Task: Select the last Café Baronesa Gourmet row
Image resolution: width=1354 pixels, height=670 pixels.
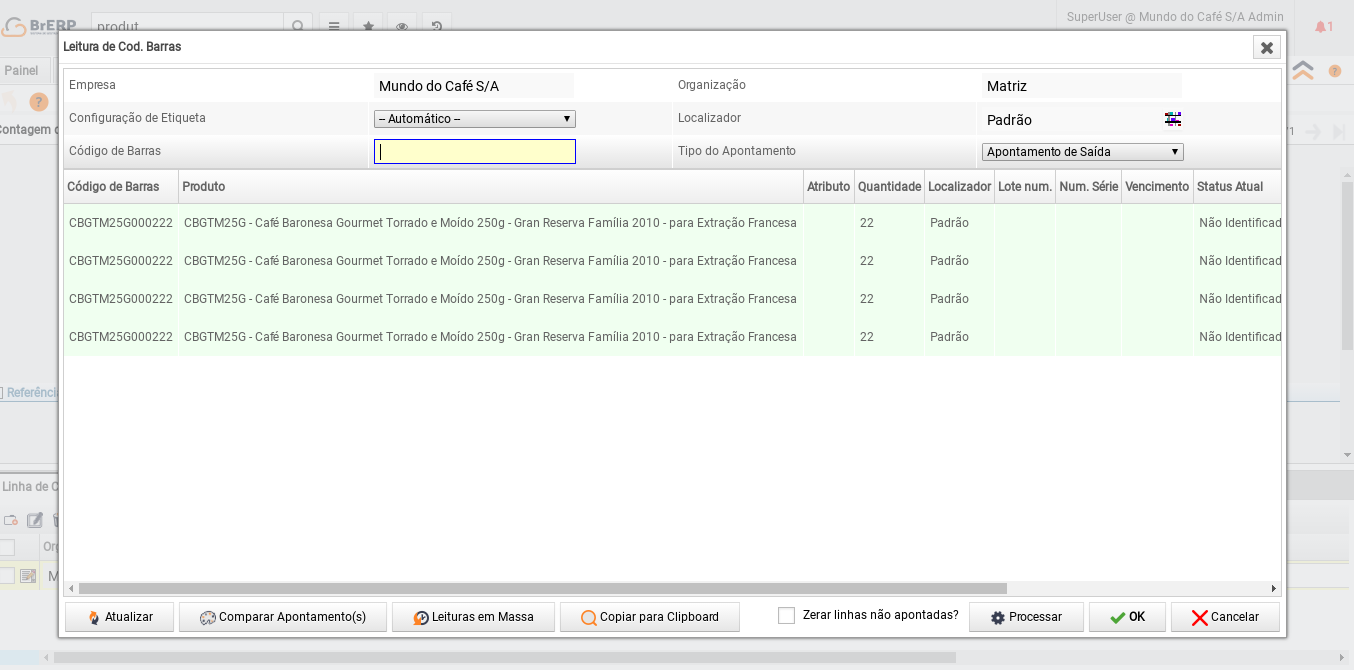Action: point(490,337)
